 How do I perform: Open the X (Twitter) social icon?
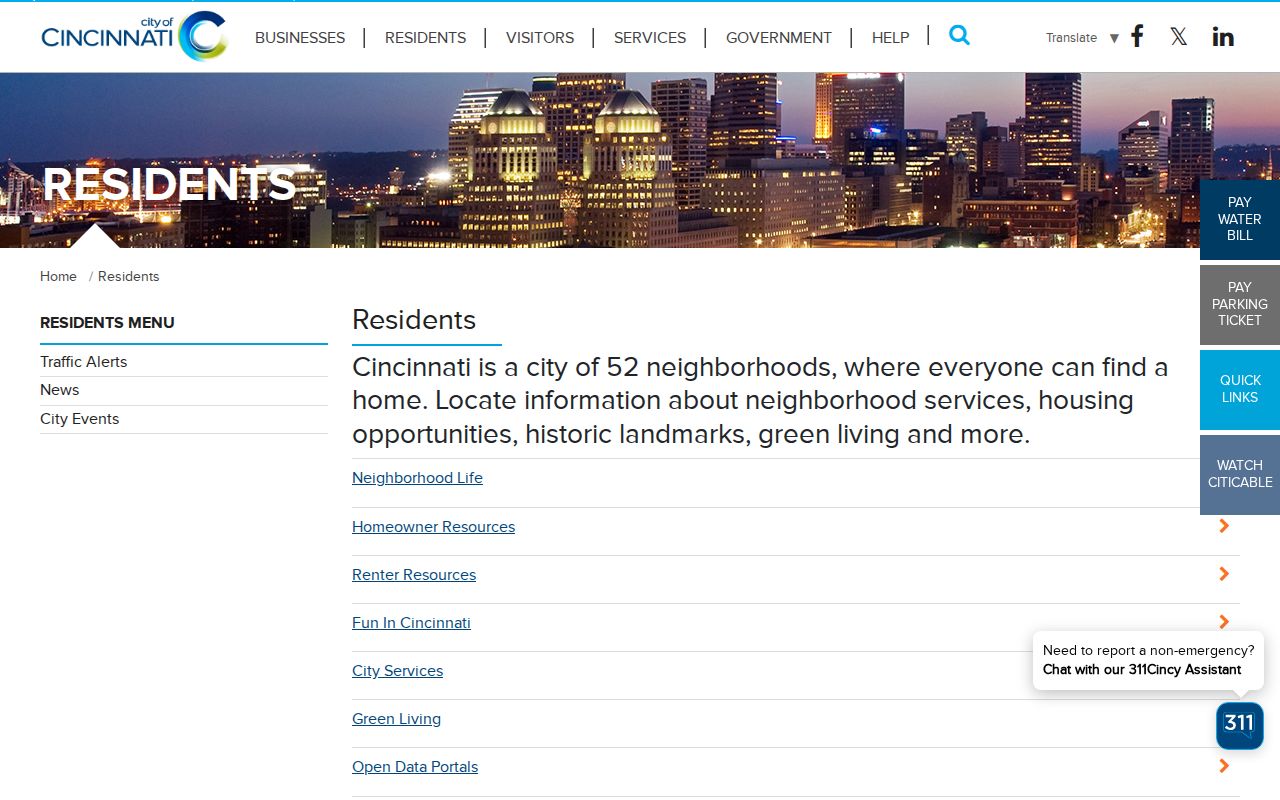(x=1179, y=37)
